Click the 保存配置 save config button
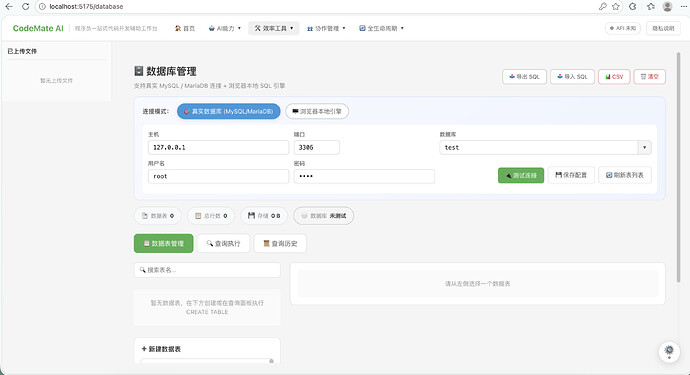690x375 pixels. click(x=571, y=175)
